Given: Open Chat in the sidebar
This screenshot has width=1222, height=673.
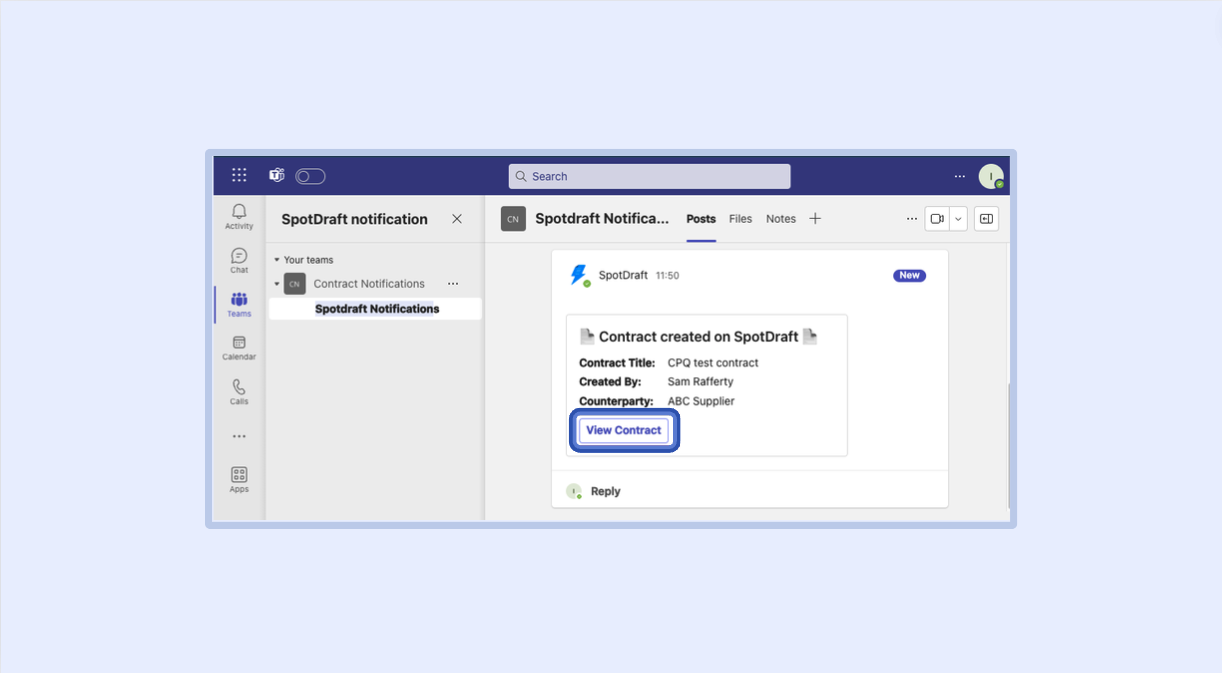Looking at the screenshot, I should click(x=239, y=261).
